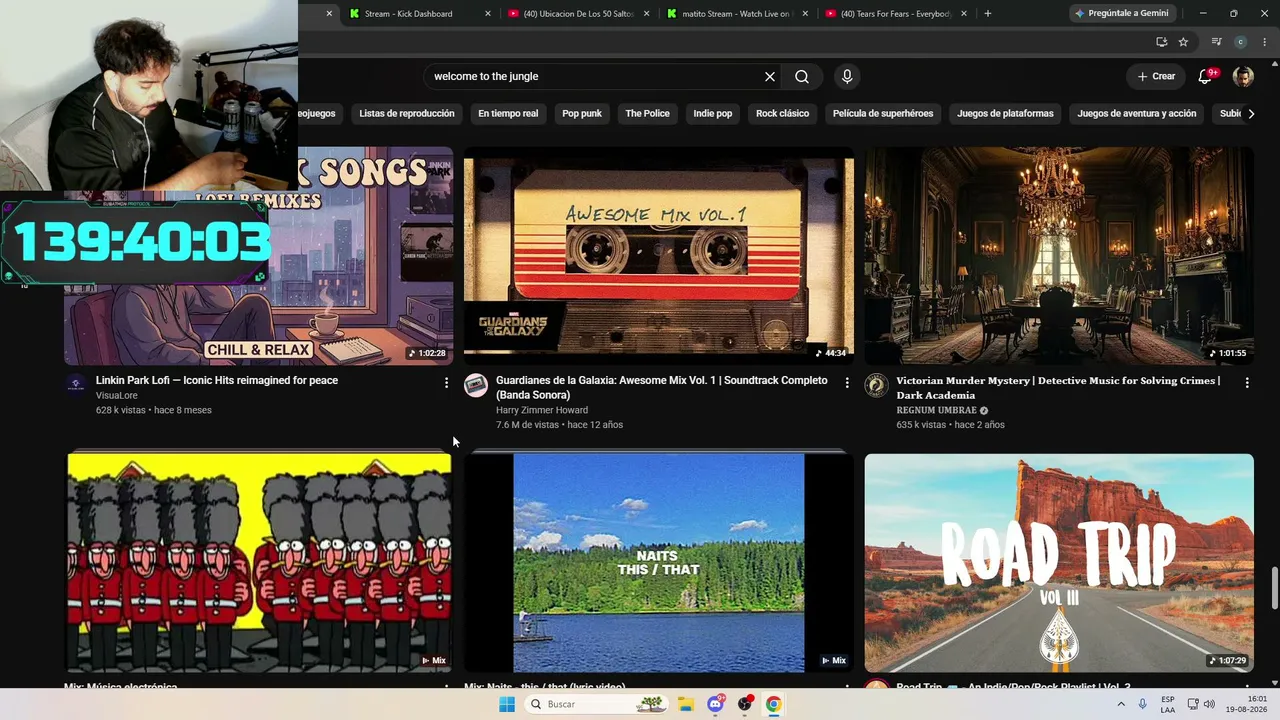Play the Road Trip Vol III thumbnail
The height and width of the screenshot is (720, 1280).
(1059, 563)
